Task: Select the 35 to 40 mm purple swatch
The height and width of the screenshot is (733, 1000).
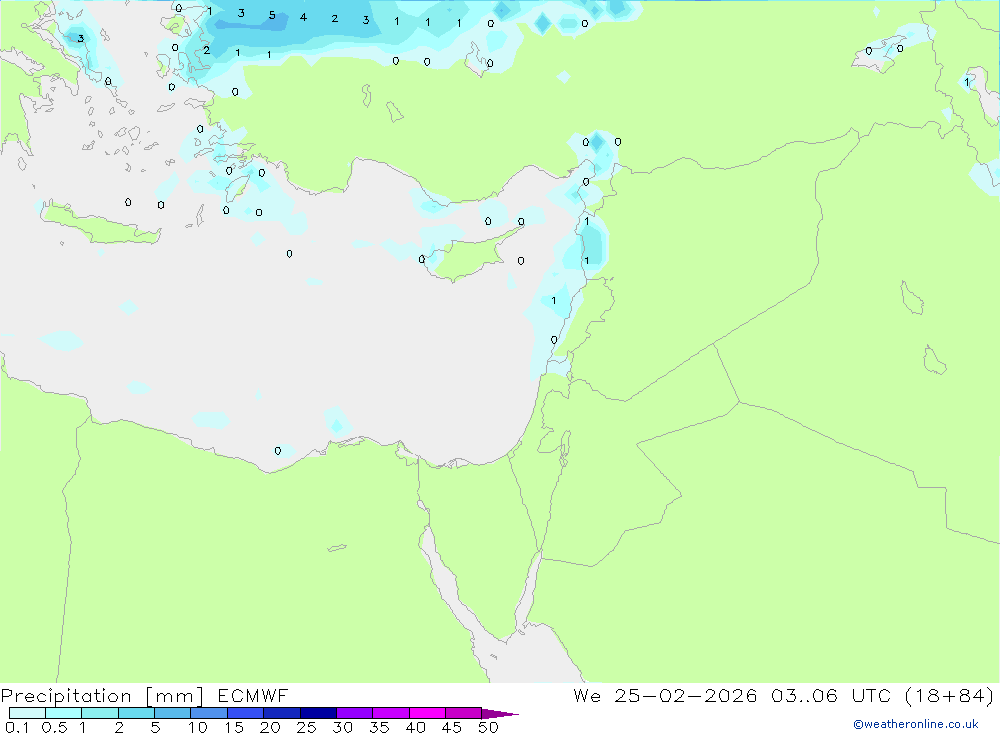Action: point(391,713)
